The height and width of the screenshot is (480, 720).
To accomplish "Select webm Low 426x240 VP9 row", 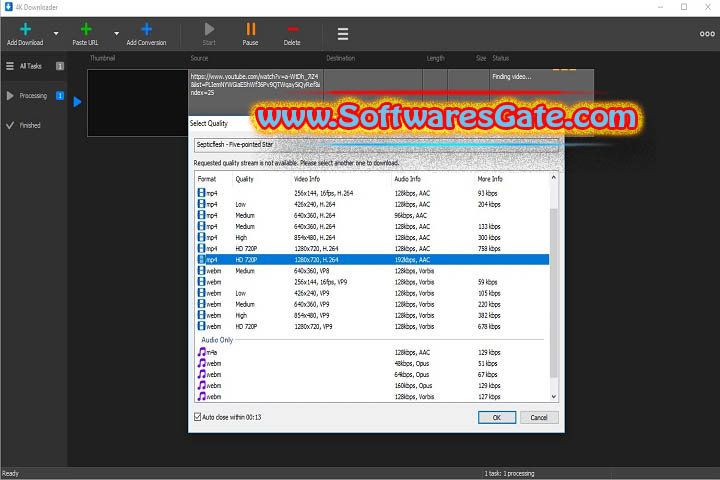I will (371, 293).
